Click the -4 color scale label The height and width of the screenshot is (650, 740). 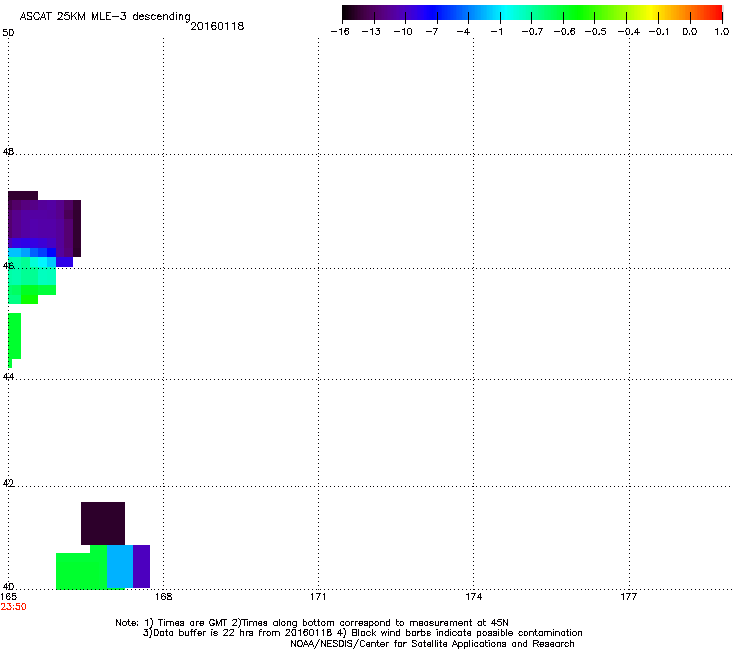pyautogui.click(x=463, y=32)
